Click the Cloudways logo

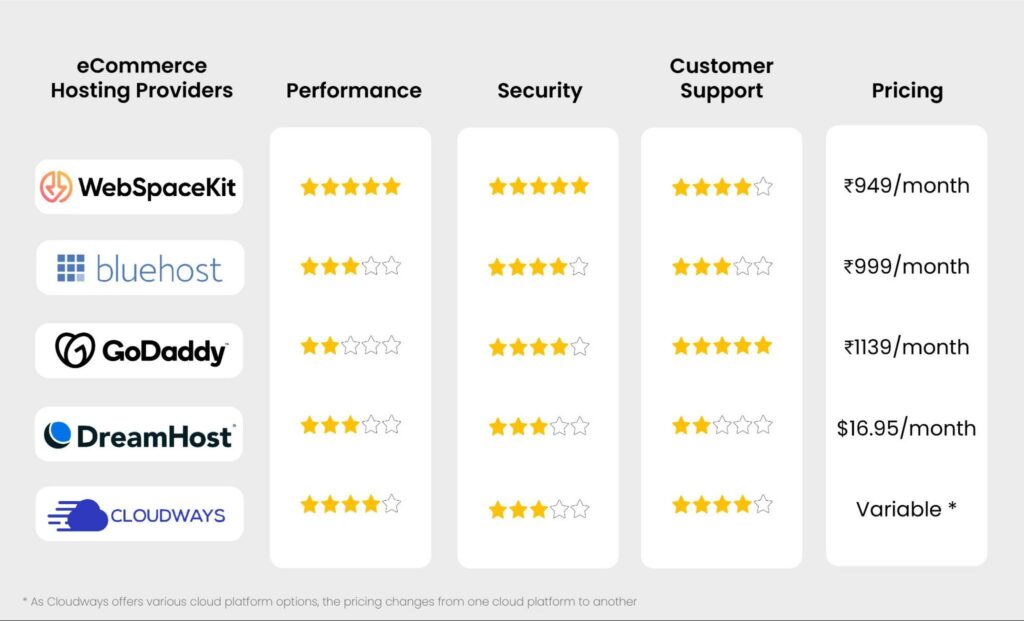pyautogui.click(x=139, y=515)
